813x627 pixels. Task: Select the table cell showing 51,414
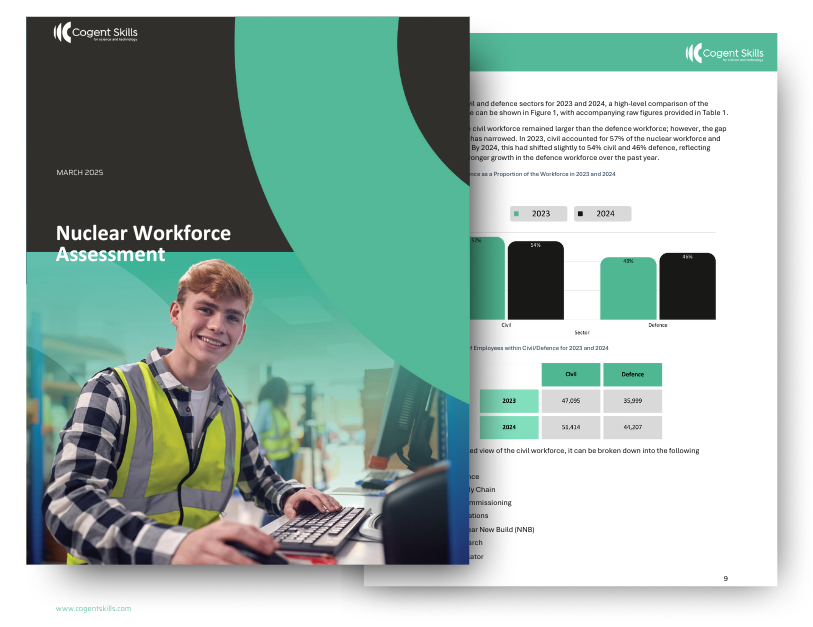[569, 427]
